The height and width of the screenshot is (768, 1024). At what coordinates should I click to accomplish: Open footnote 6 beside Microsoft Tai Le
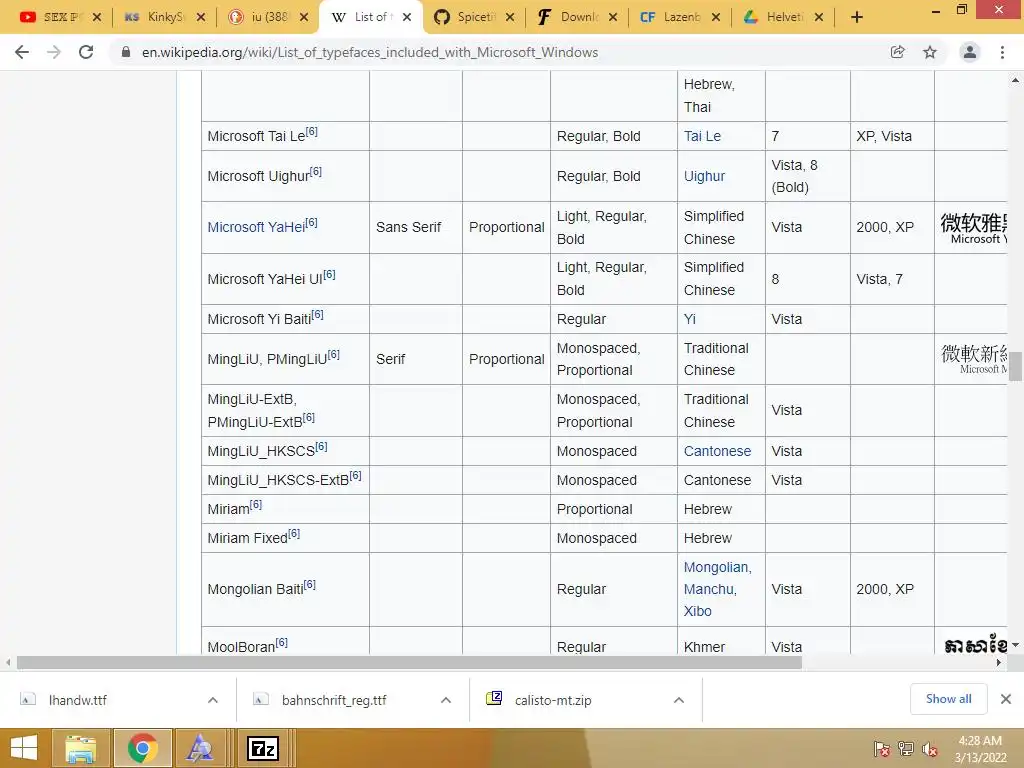(x=312, y=131)
